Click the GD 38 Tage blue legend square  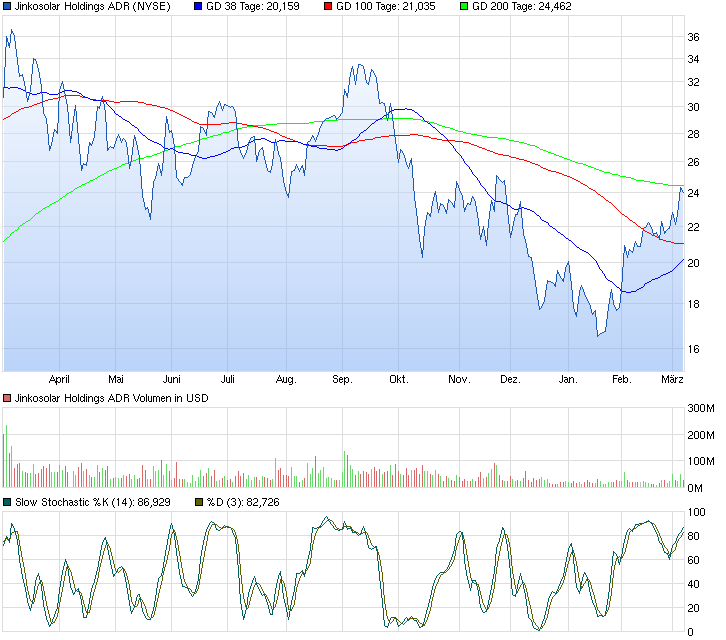[x=198, y=6]
